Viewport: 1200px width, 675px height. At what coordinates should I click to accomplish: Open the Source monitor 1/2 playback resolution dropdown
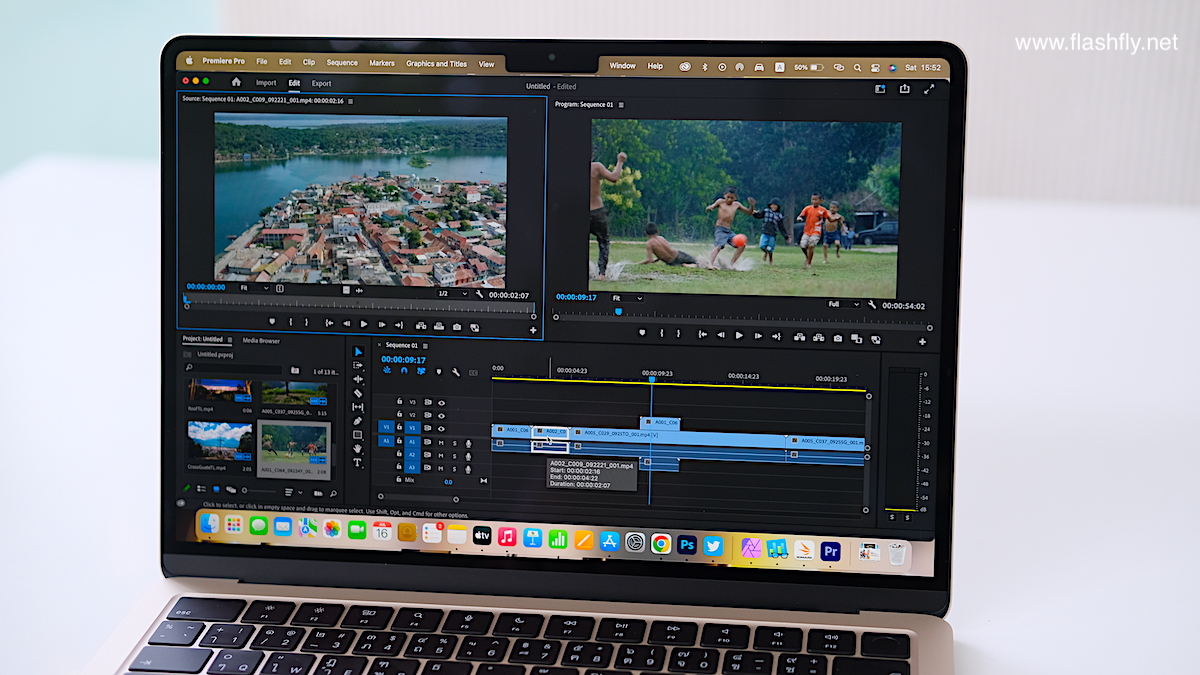point(452,294)
